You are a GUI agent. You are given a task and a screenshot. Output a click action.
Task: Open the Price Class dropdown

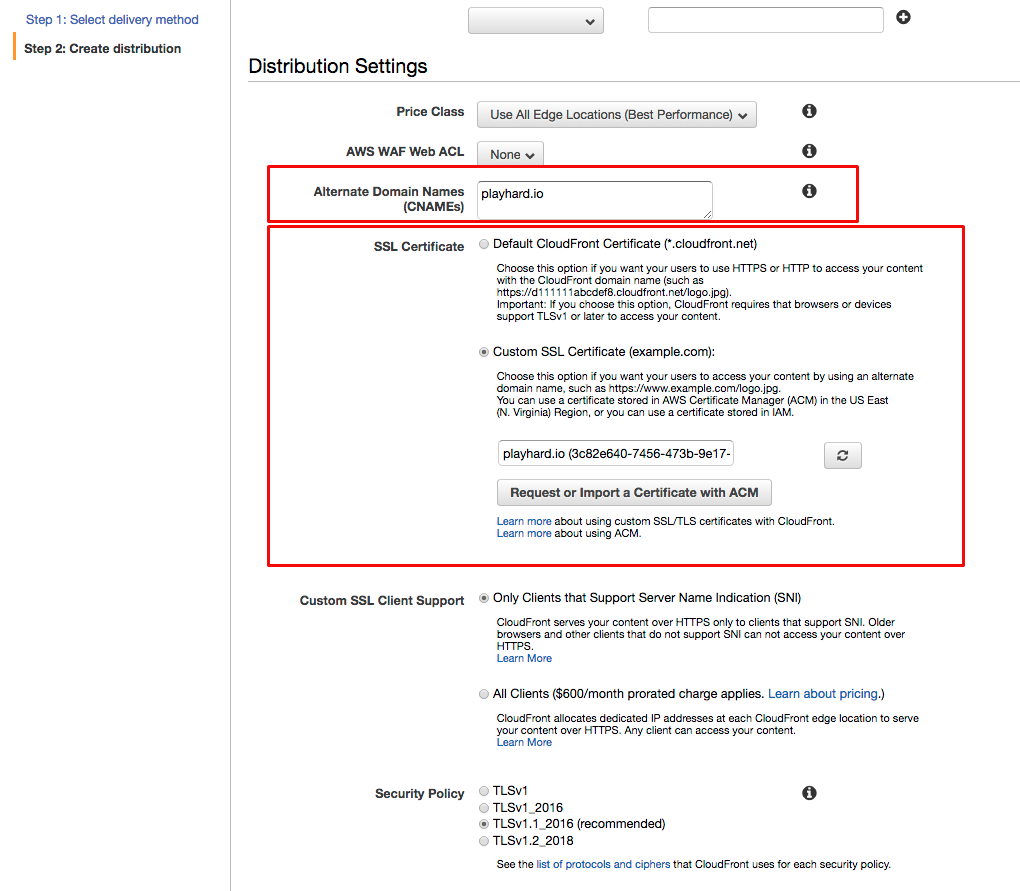pos(616,114)
